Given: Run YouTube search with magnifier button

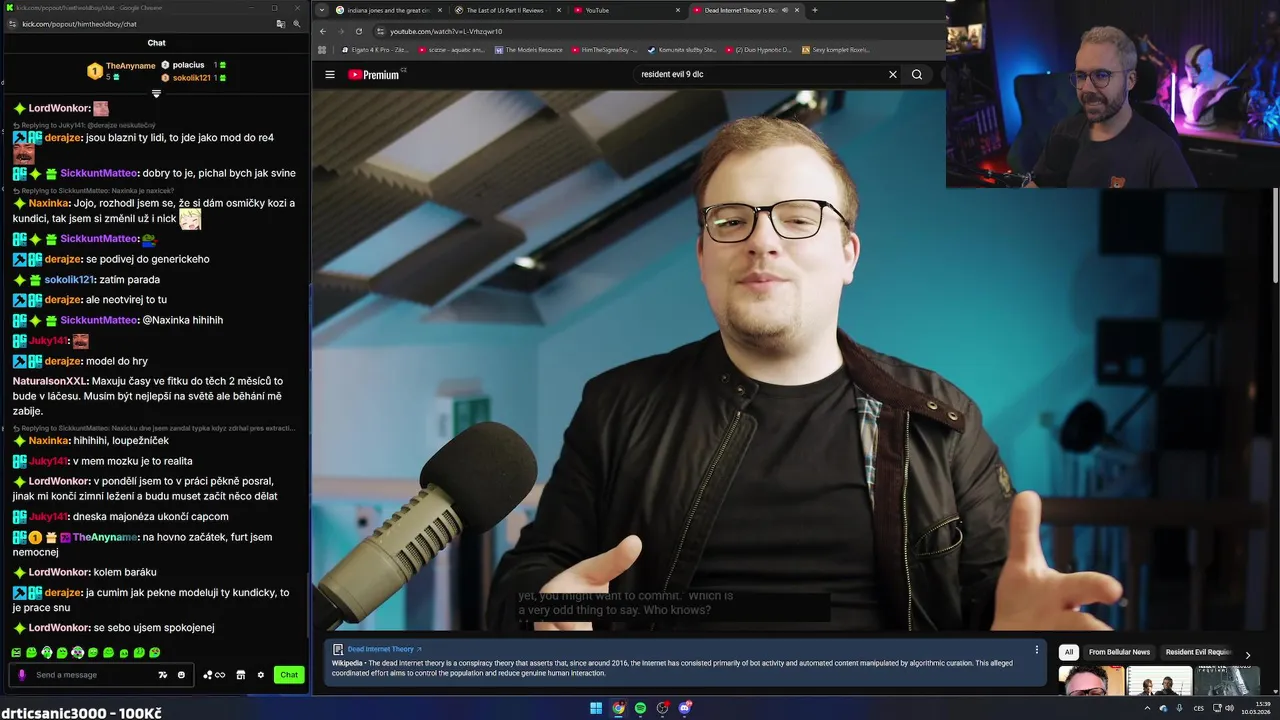Looking at the screenshot, I should point(917,74).
